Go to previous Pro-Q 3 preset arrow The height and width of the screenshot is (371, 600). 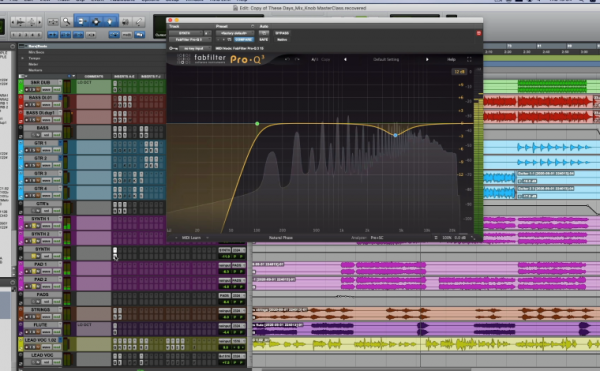345,59
